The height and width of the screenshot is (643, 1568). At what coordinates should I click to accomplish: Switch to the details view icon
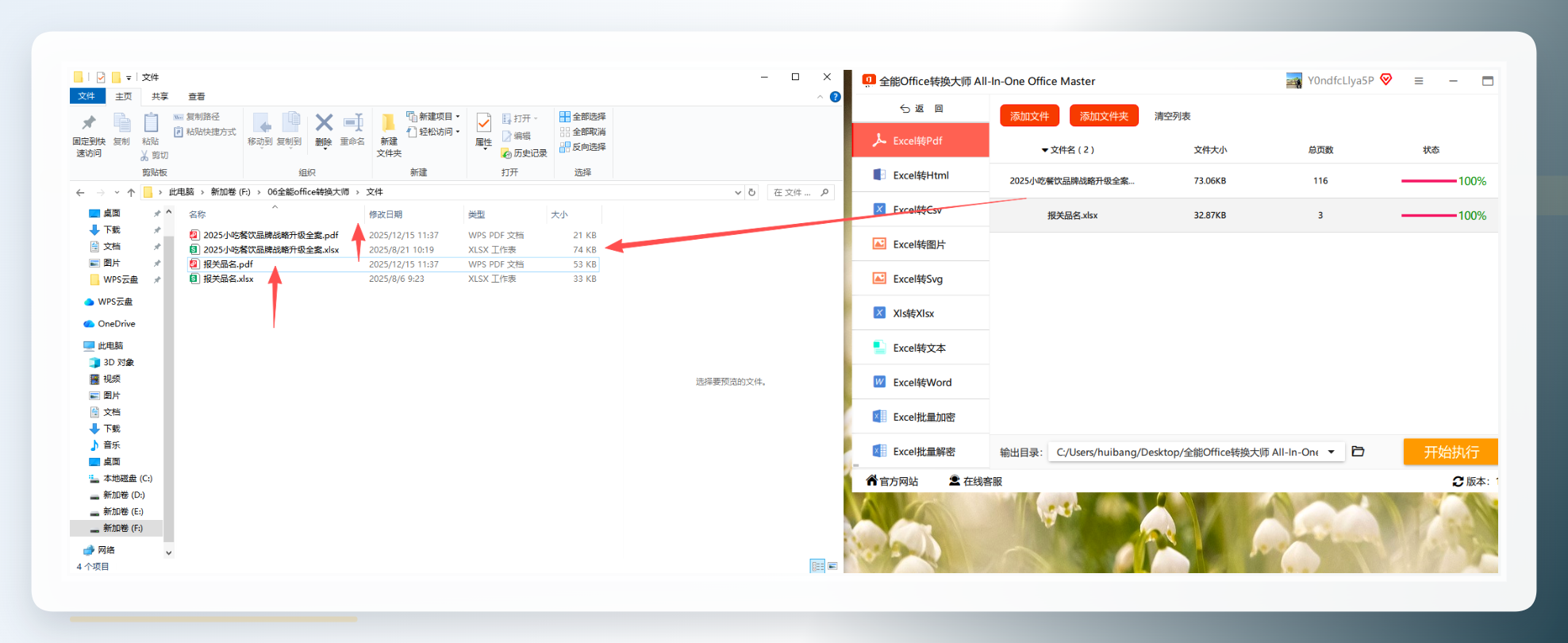pos(817,566)
